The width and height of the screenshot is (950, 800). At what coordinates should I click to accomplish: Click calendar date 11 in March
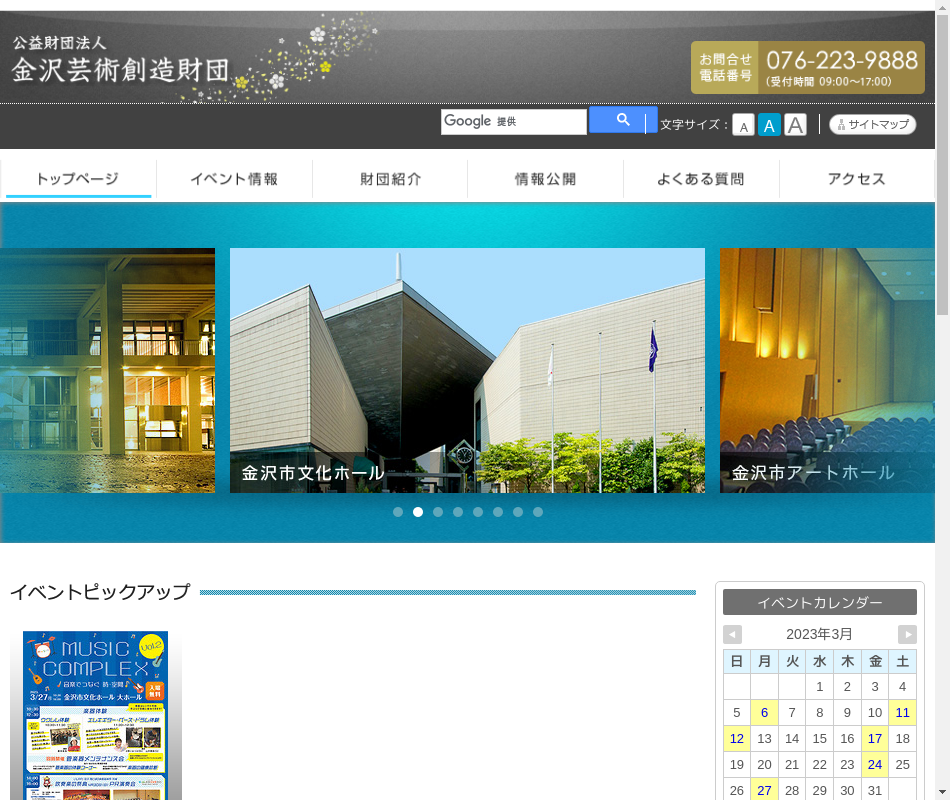(x=903, y=712)
